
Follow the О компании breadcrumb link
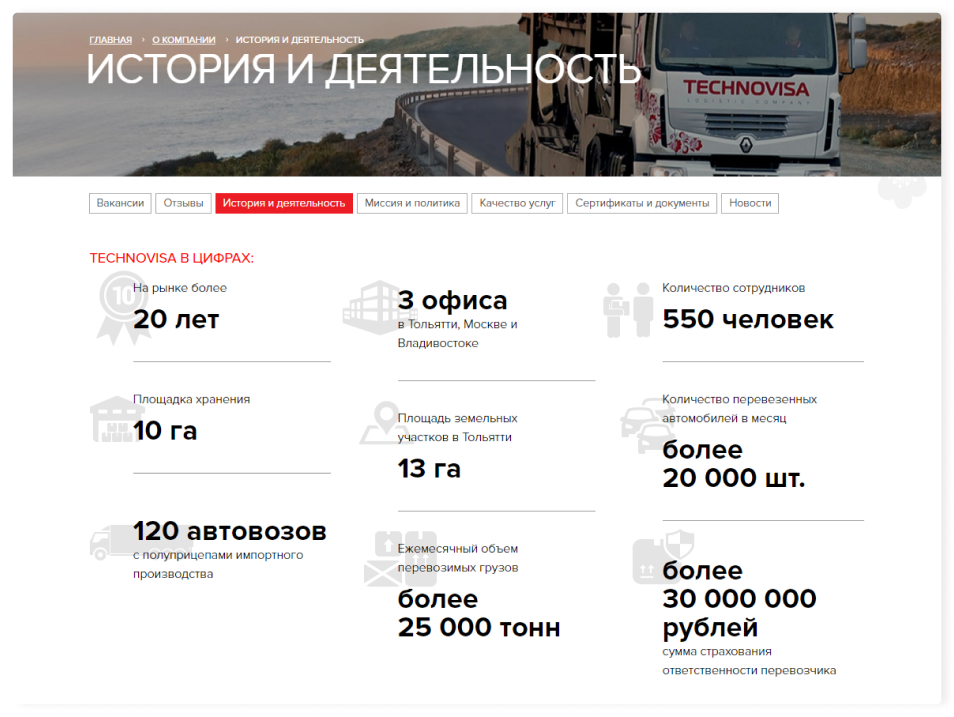tap(183, 40)
